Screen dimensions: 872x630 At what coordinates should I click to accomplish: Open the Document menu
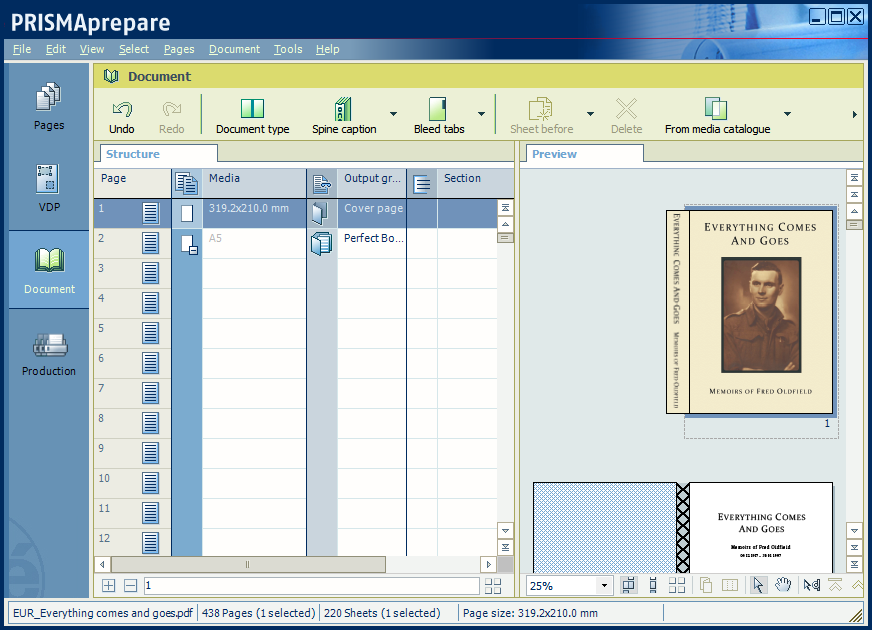pyautogui.click(x=234, y=49)
